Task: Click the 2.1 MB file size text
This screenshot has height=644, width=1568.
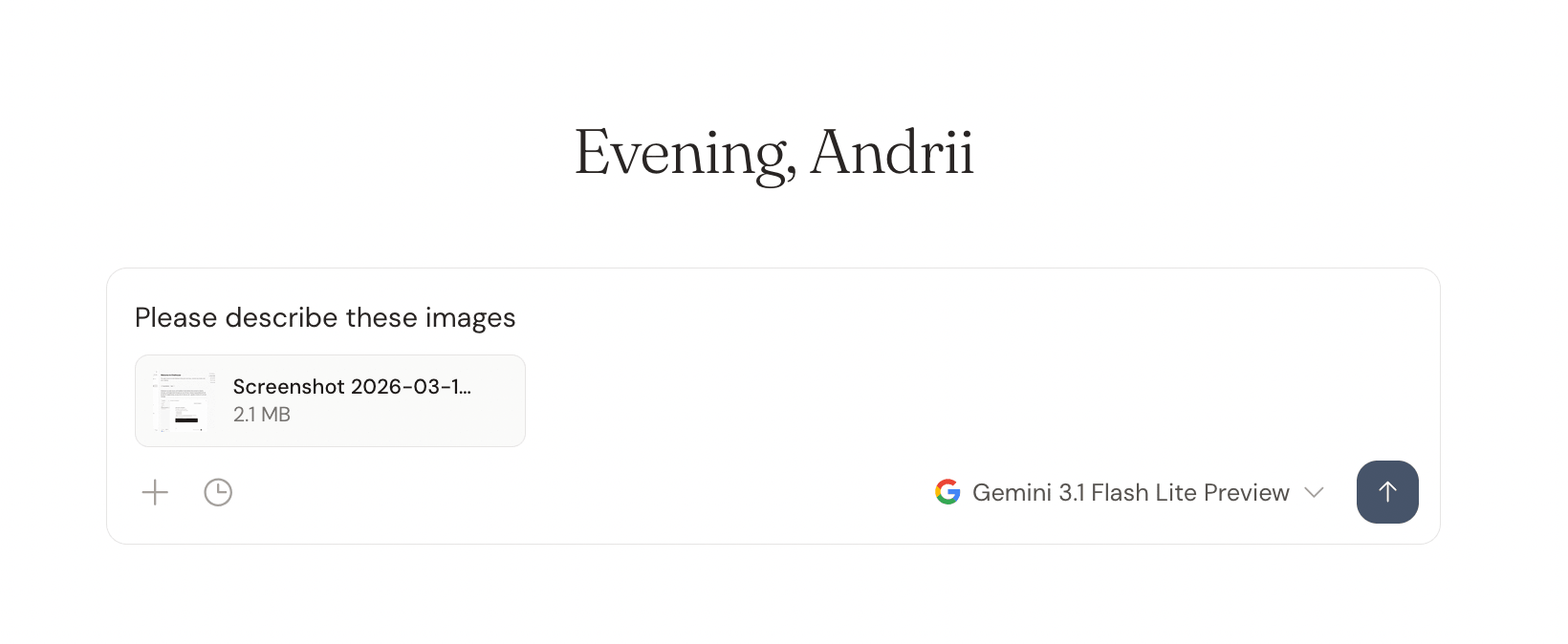Action: [x=262, y=415]
